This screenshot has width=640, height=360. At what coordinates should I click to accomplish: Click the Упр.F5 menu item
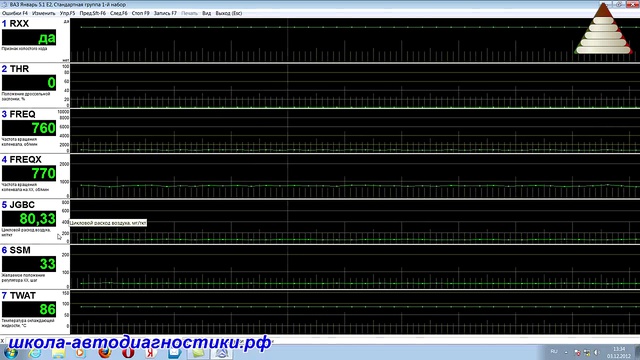[x=67, y=13]
